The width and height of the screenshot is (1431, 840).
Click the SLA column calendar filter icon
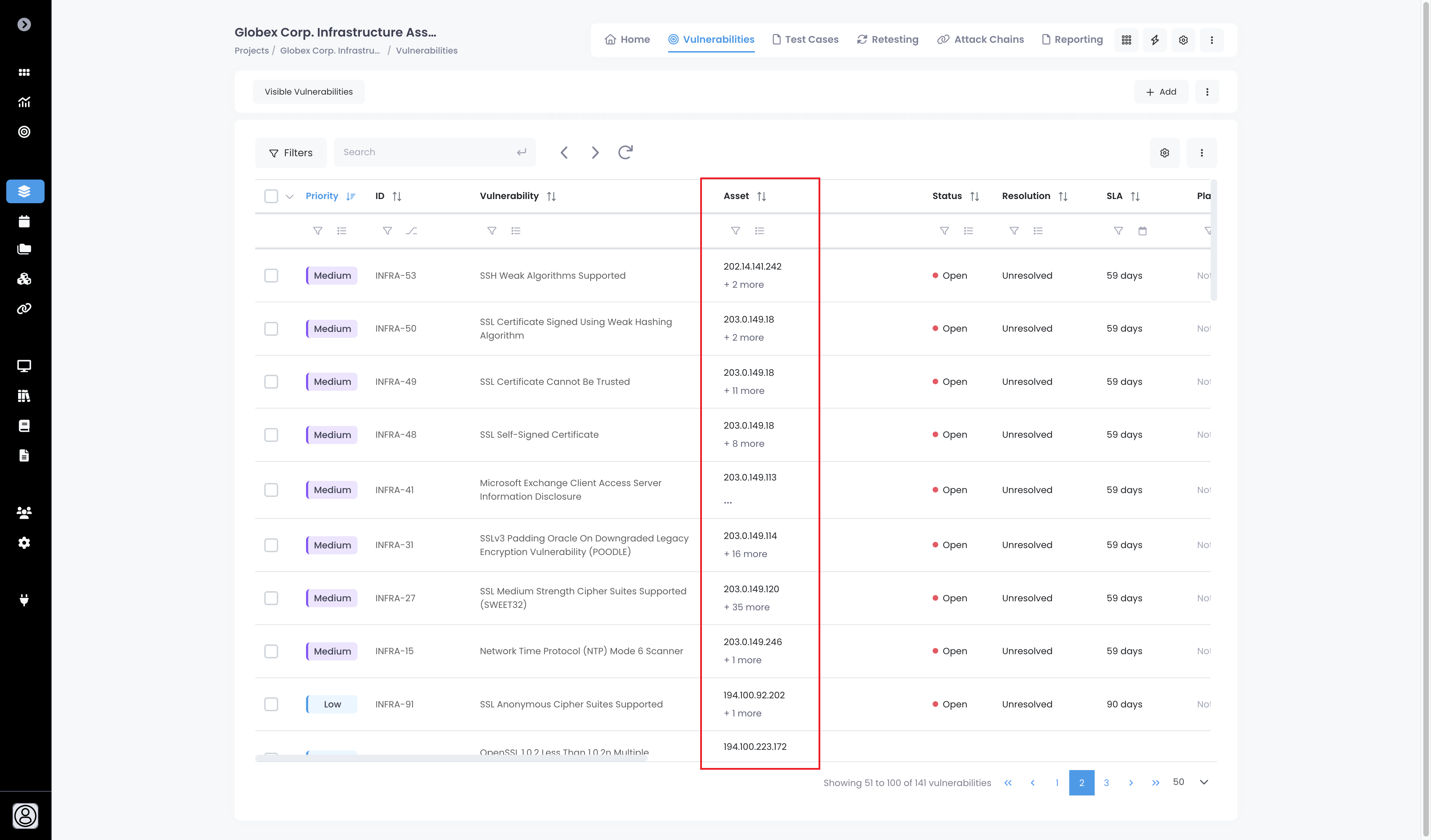(x=1142, y=230)
